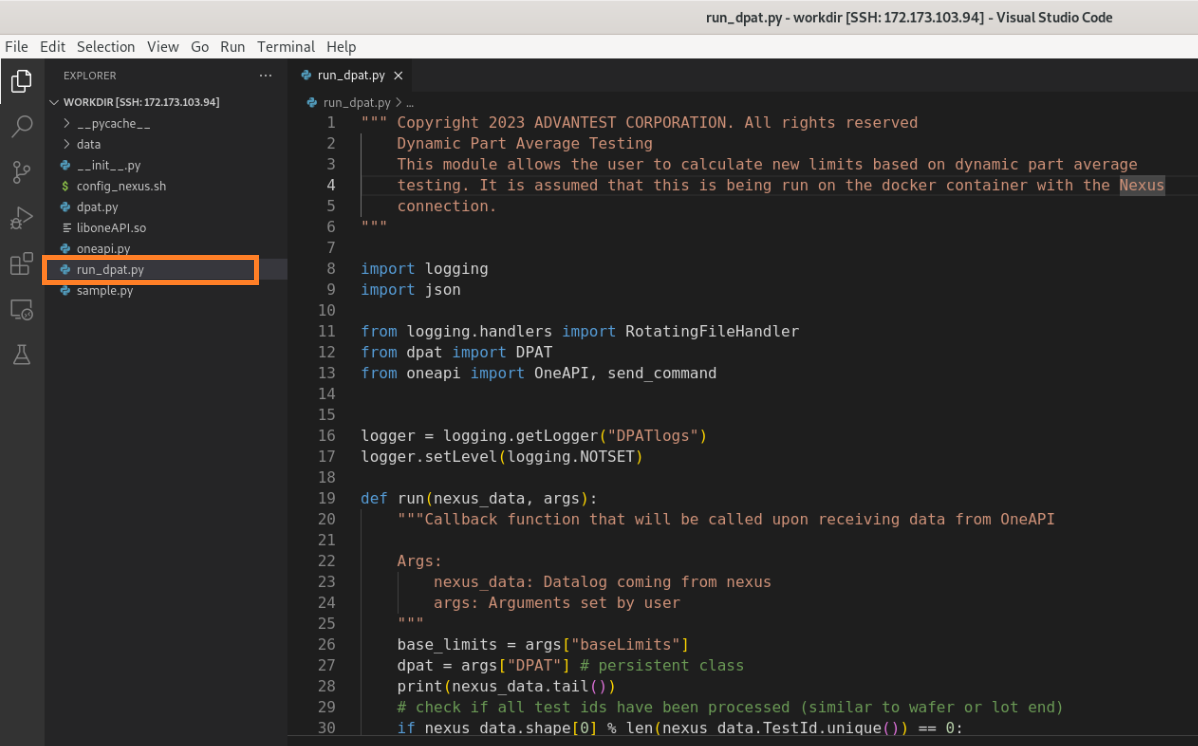
Task: Open the Search view icon
Action: coord(21,127)
